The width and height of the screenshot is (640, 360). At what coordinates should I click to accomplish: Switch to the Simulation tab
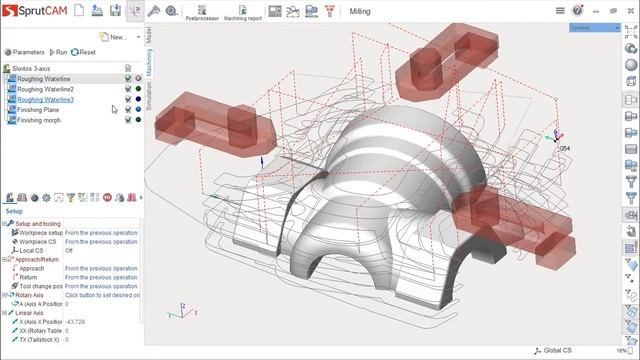pos(149,96)
